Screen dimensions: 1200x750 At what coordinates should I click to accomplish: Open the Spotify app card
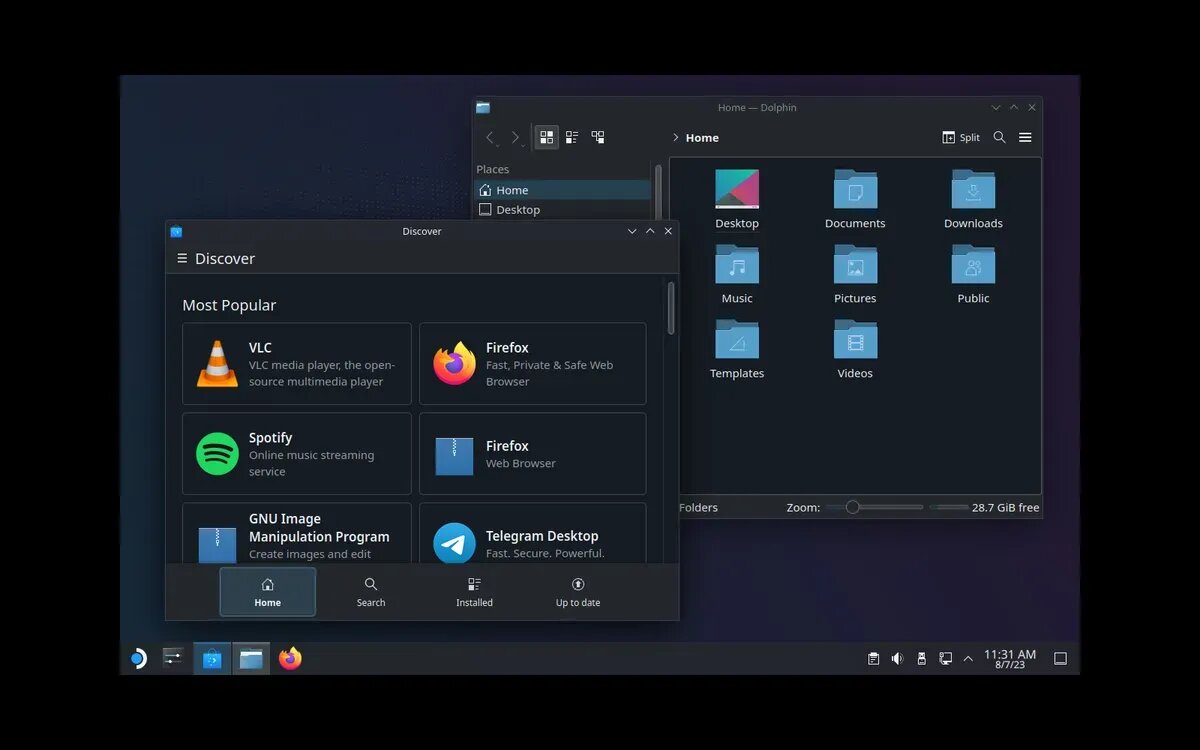coord(297,453)
